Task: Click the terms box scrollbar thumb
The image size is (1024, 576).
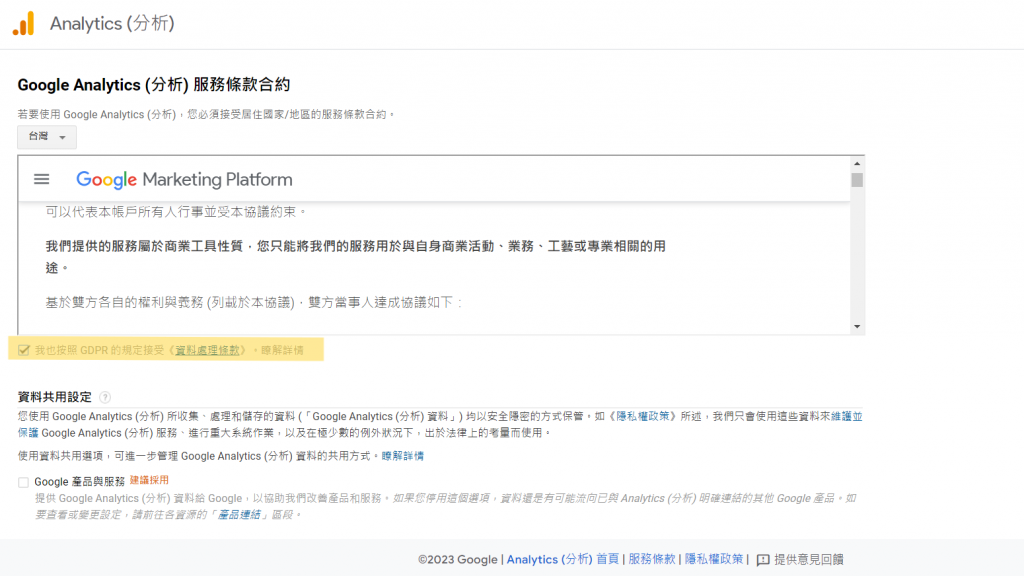Action: (x=857, y=180)
